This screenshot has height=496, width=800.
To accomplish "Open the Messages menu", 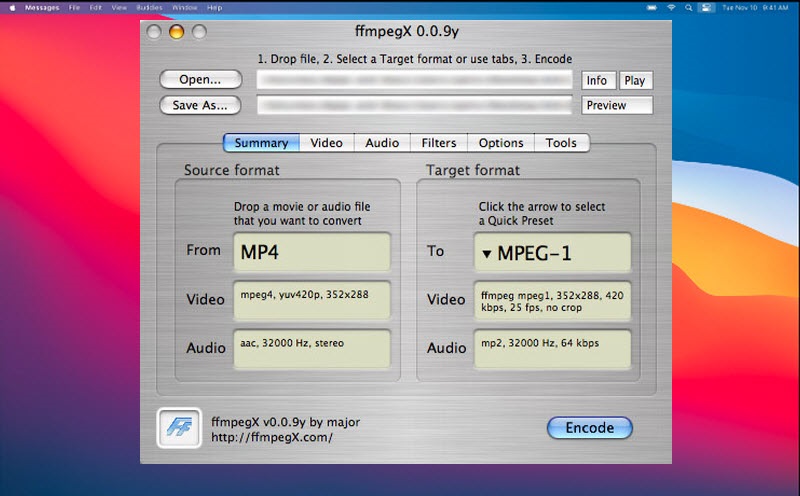I will [x=42, y=8].
